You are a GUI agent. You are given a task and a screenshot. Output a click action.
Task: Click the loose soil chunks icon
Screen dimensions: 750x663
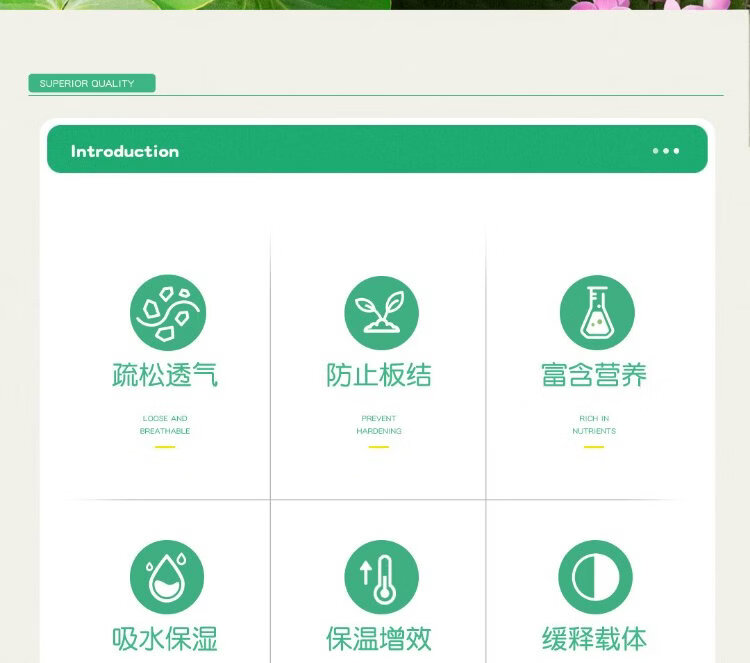(167, 312)
